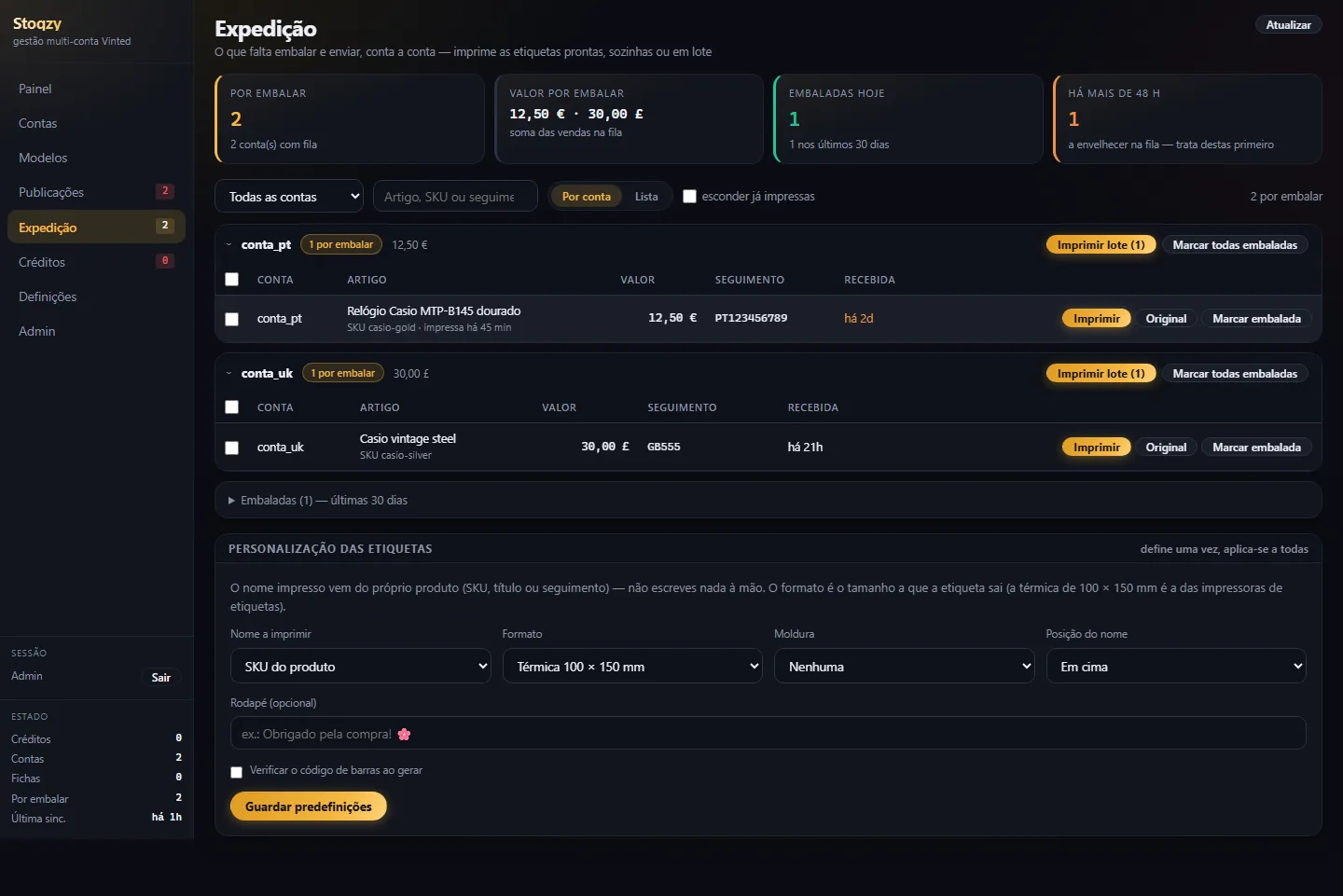The height and width of the screenshot is (896, 1343).
Task: Click Marcar todas embaladas for conta_pt
Action: [1235, 244]
